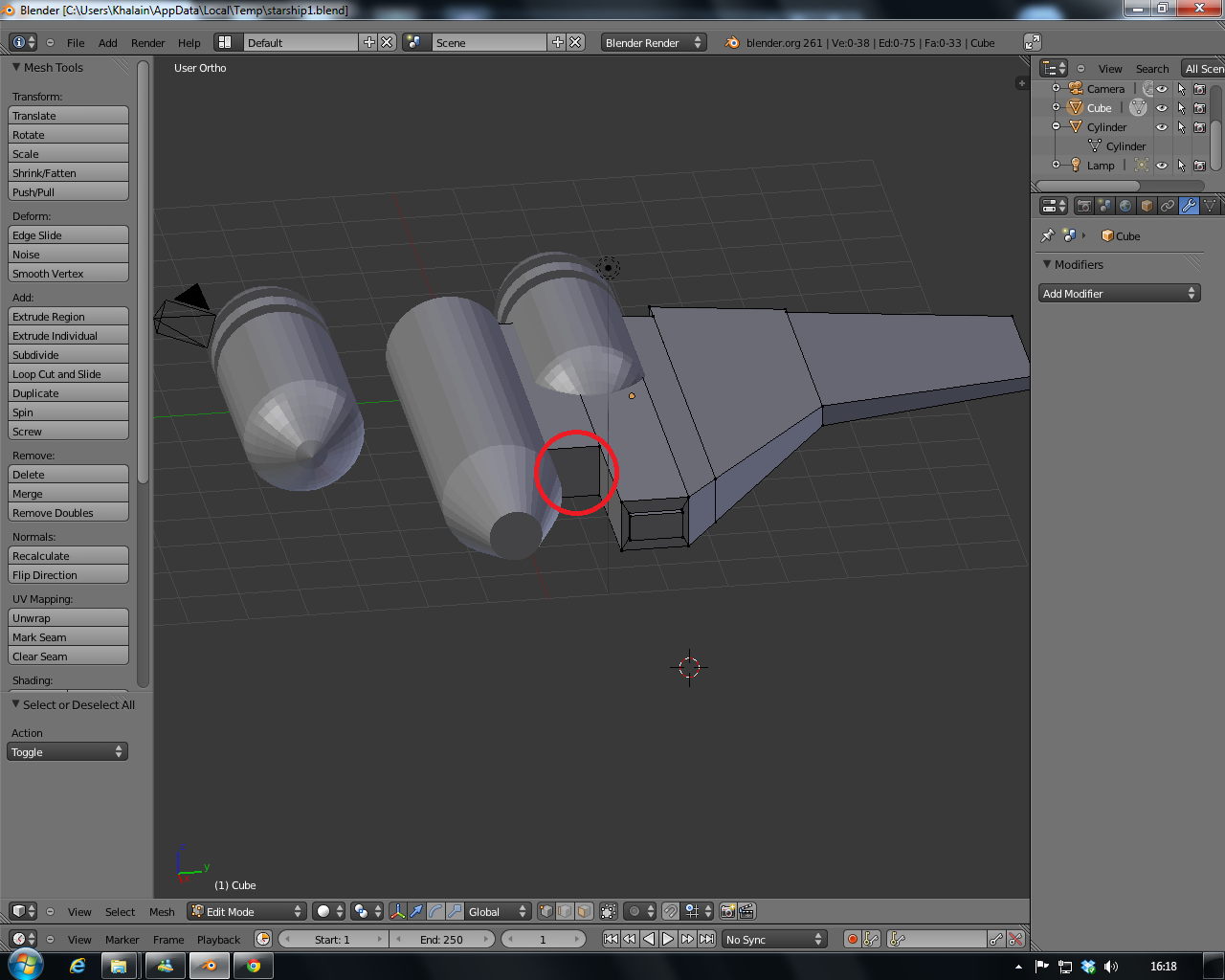Click the Recalculate normals button
Screen dimensions: 1225x980
click(68, 555)
